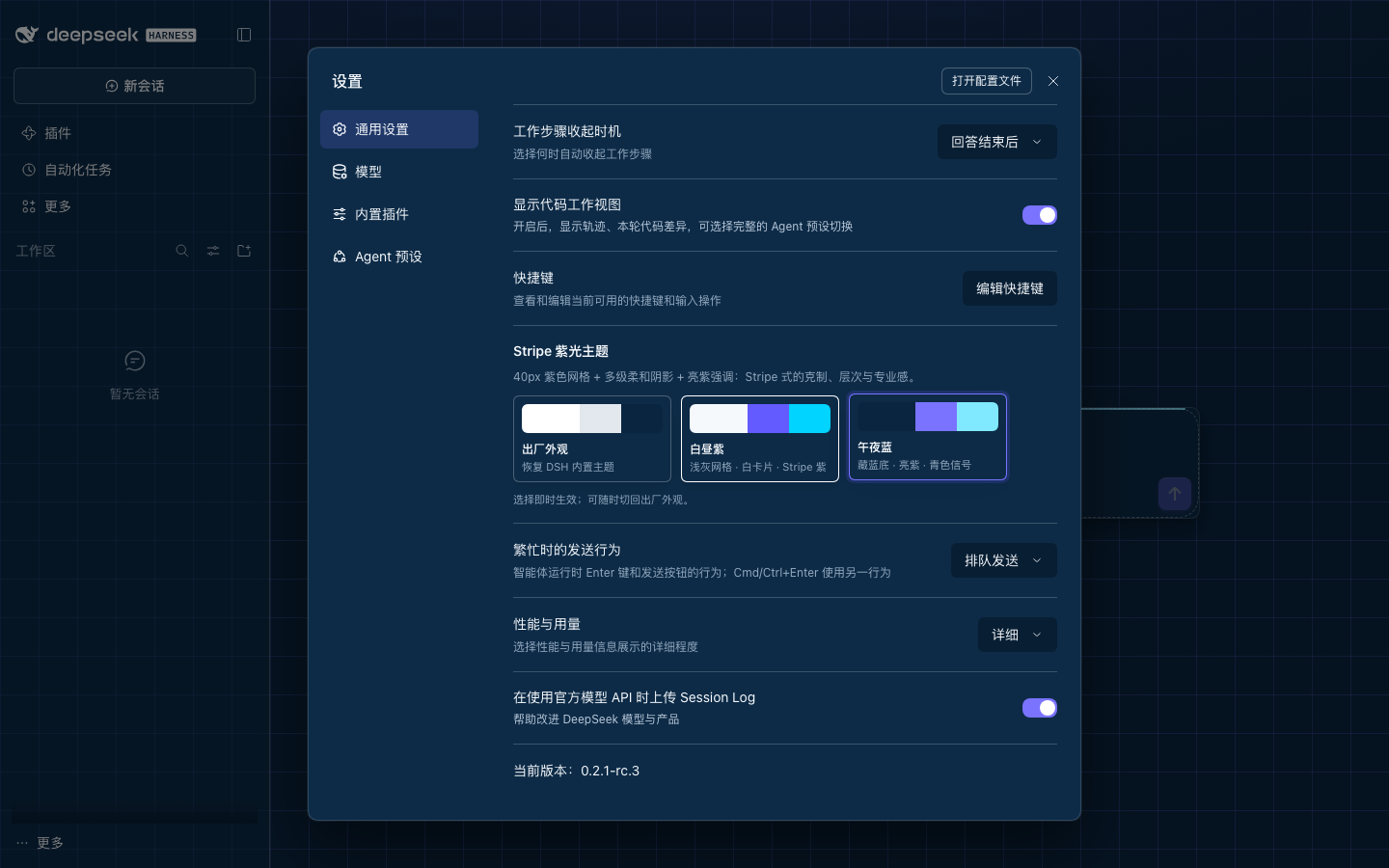Select the 午夜蓝 theme card
Viewport: 1389px width, 868px height.
[928, 437]
